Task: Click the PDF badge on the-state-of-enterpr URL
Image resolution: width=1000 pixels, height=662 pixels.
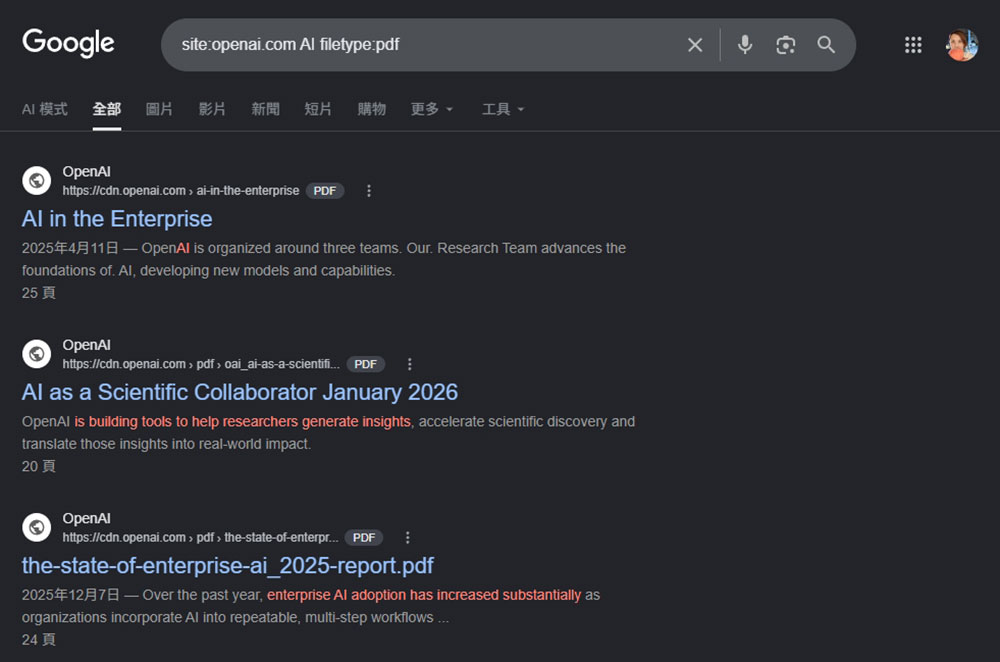Action: [364, 538]
